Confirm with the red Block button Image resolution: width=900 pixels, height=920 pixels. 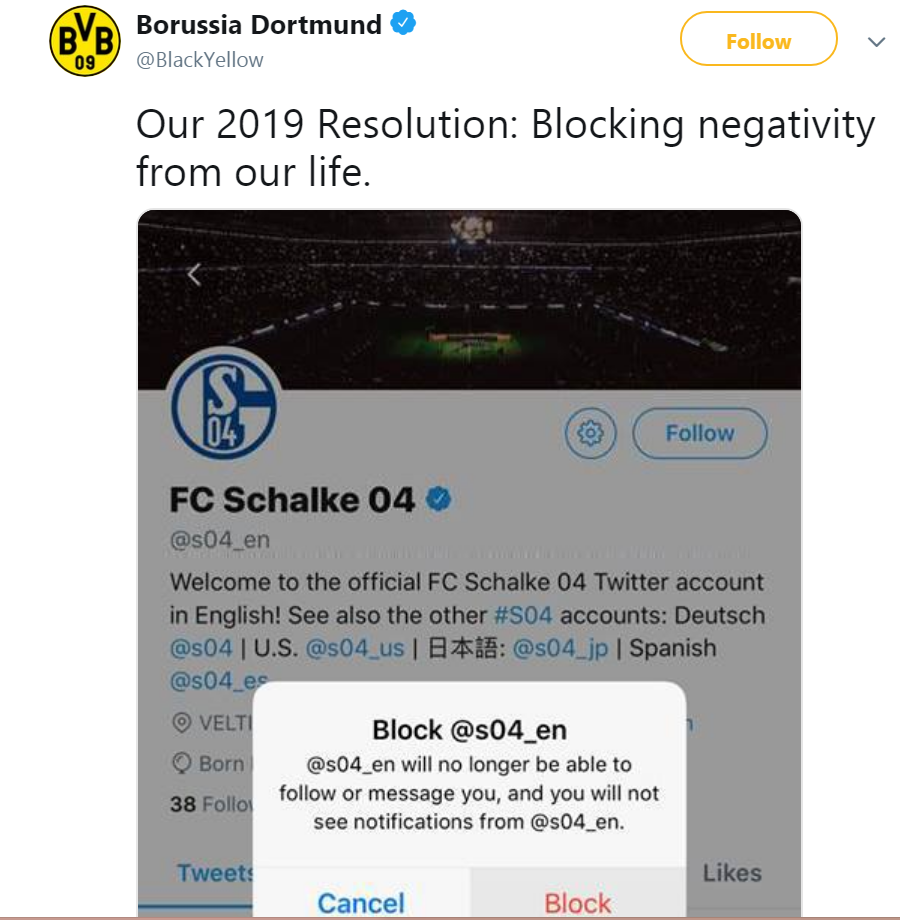[x=577, y=903]
